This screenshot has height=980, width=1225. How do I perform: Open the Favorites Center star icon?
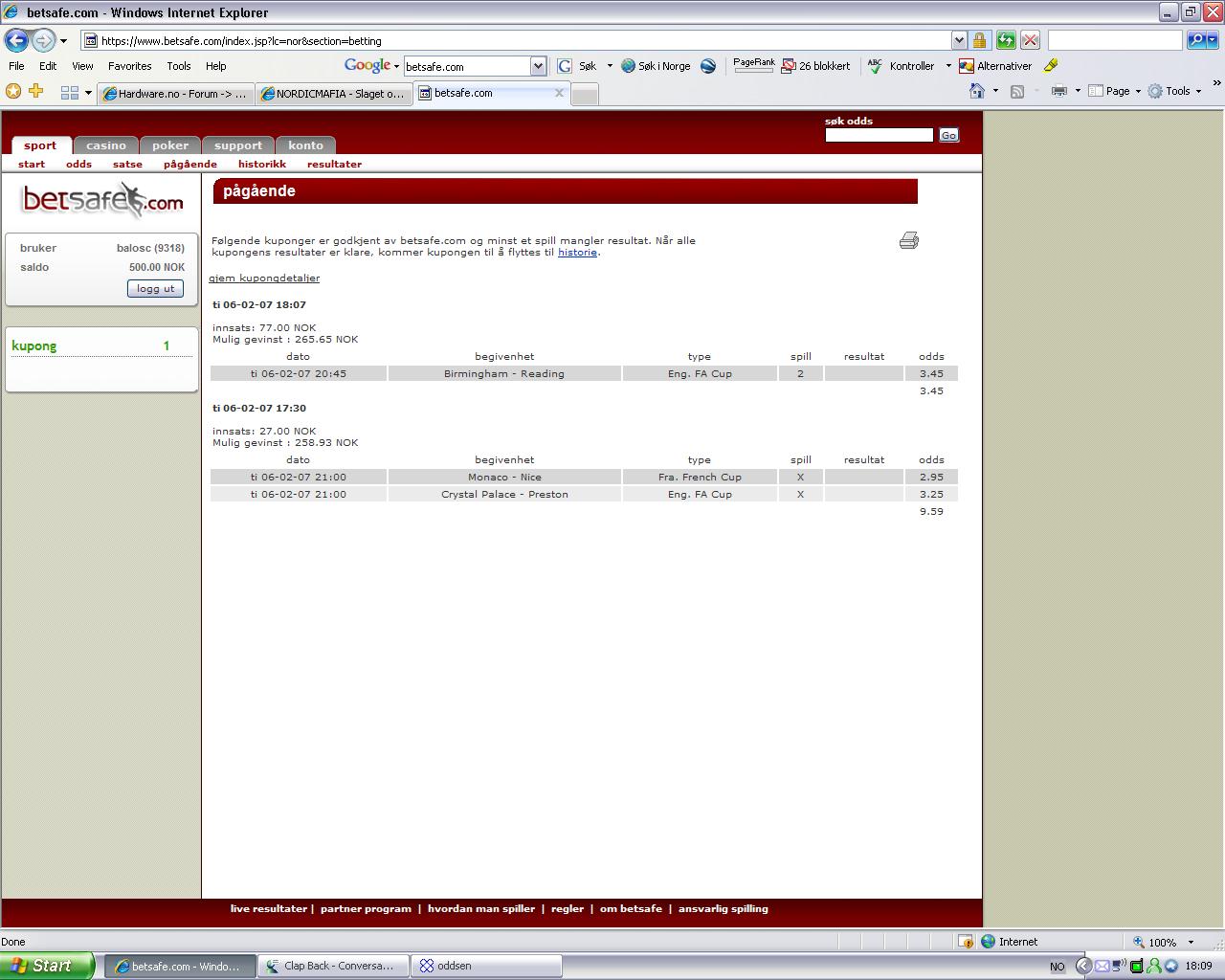(13, 91)
